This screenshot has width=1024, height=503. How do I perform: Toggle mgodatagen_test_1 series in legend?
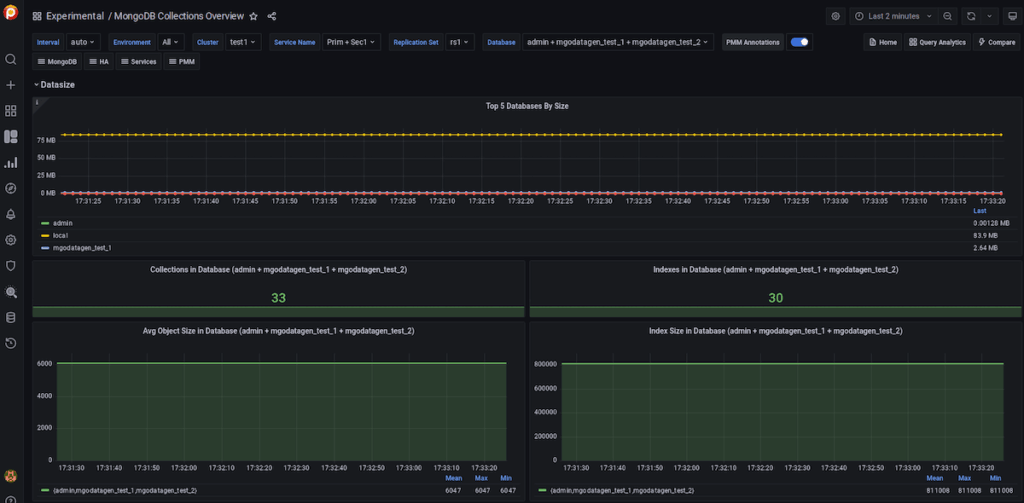click(82, 248)
